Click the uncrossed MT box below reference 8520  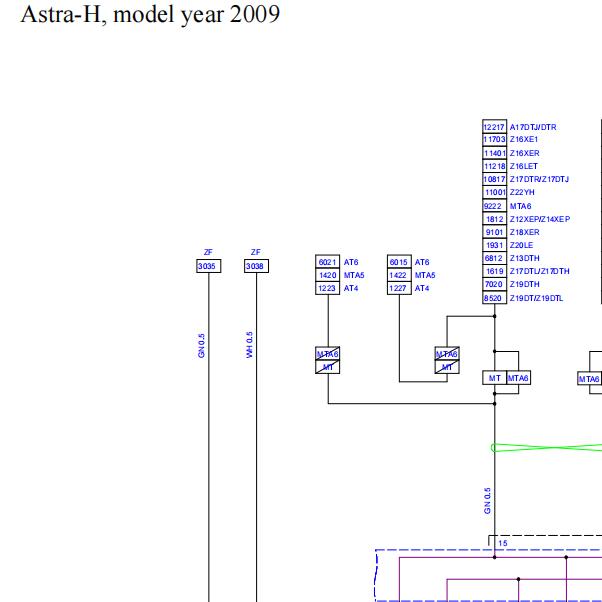[x=494, y=378]
